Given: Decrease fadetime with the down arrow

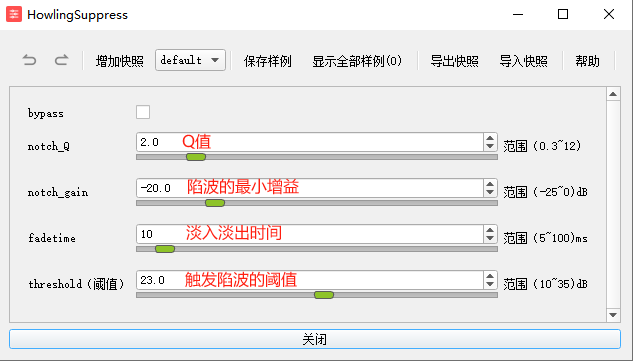Looking at the screenshot, I should [490, 238].
